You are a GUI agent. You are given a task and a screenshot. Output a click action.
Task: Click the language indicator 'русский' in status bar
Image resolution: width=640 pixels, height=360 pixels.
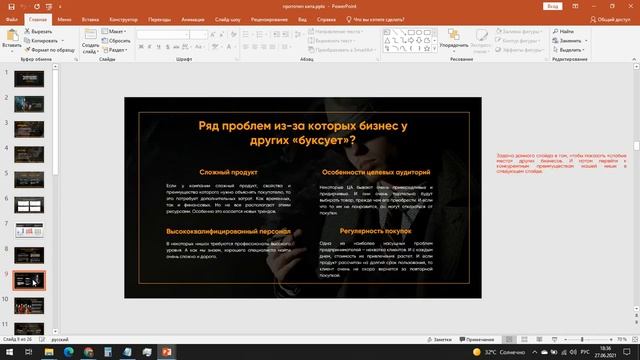click(60, 340)
